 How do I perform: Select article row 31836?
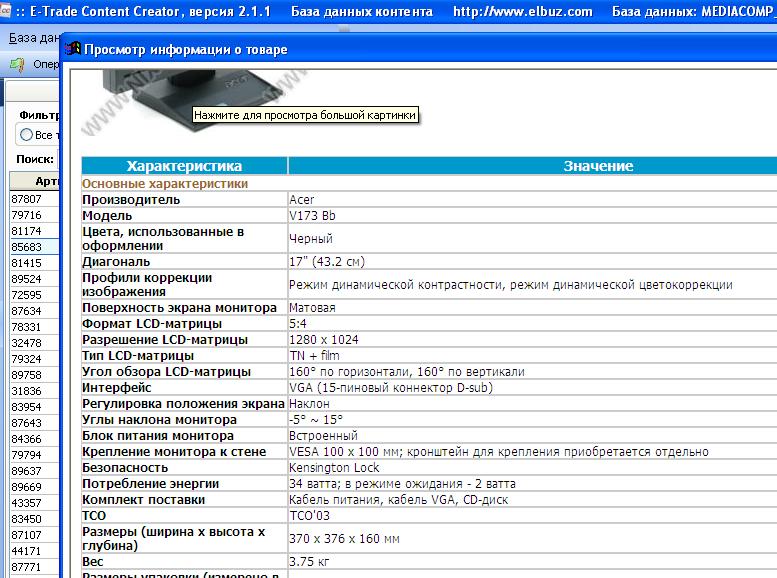(34, 391)
